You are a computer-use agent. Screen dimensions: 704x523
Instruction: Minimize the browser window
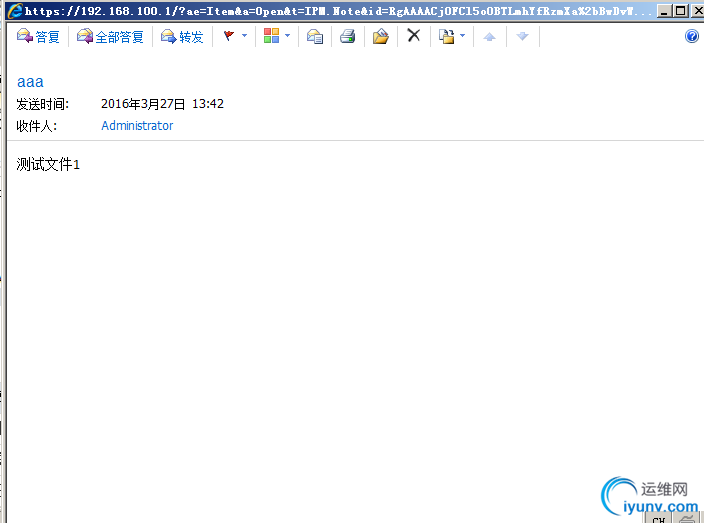[664, 11]
